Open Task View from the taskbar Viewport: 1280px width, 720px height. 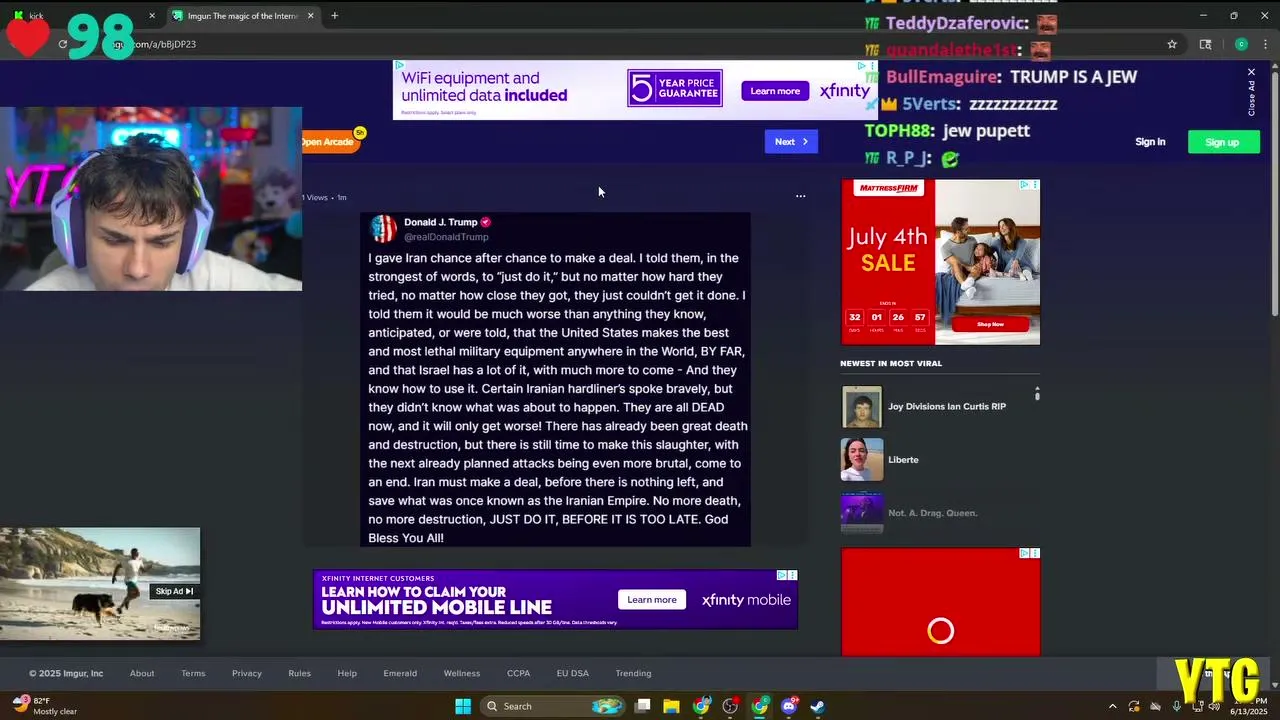643,706
